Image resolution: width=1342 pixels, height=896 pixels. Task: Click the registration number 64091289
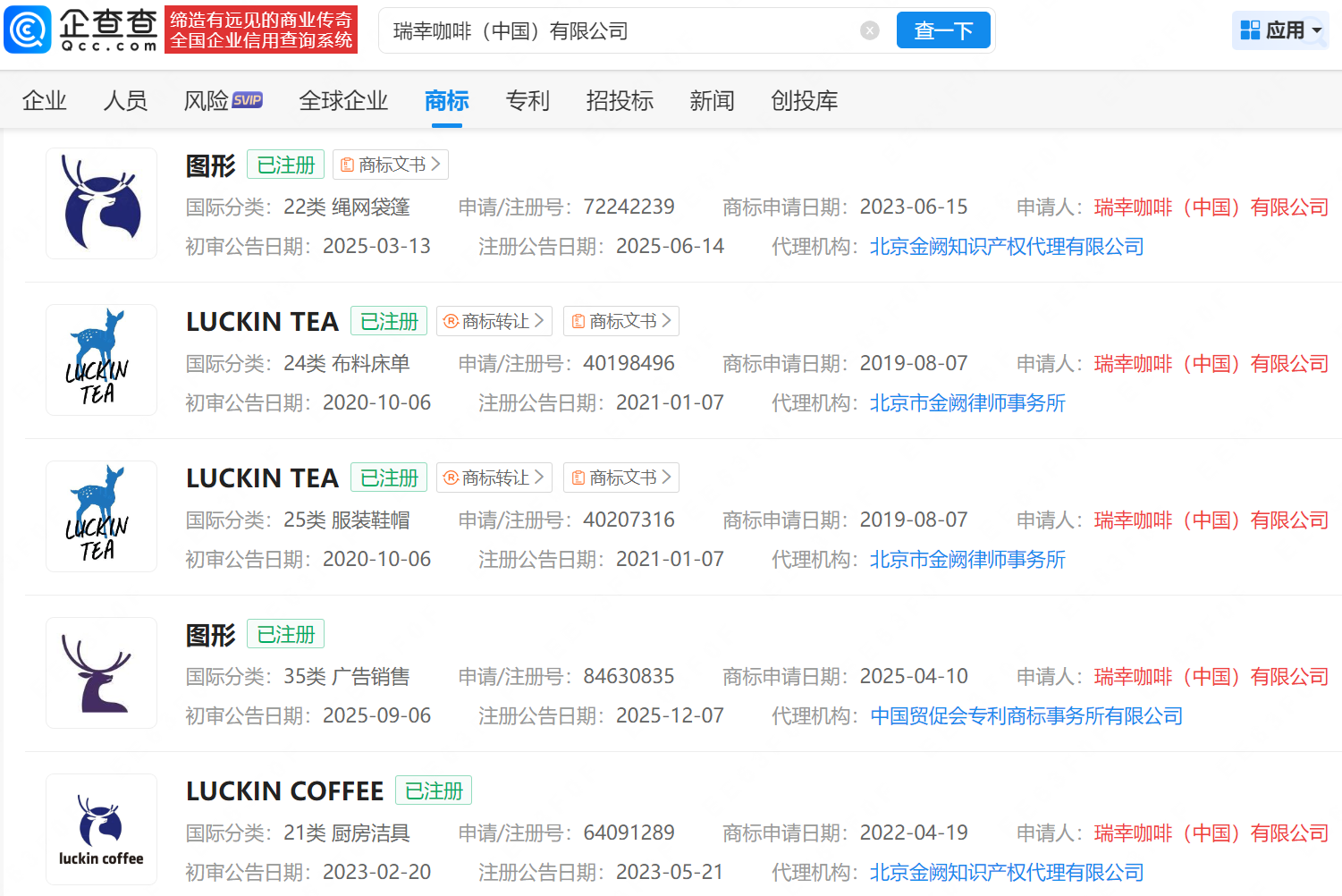coord(629,833)
